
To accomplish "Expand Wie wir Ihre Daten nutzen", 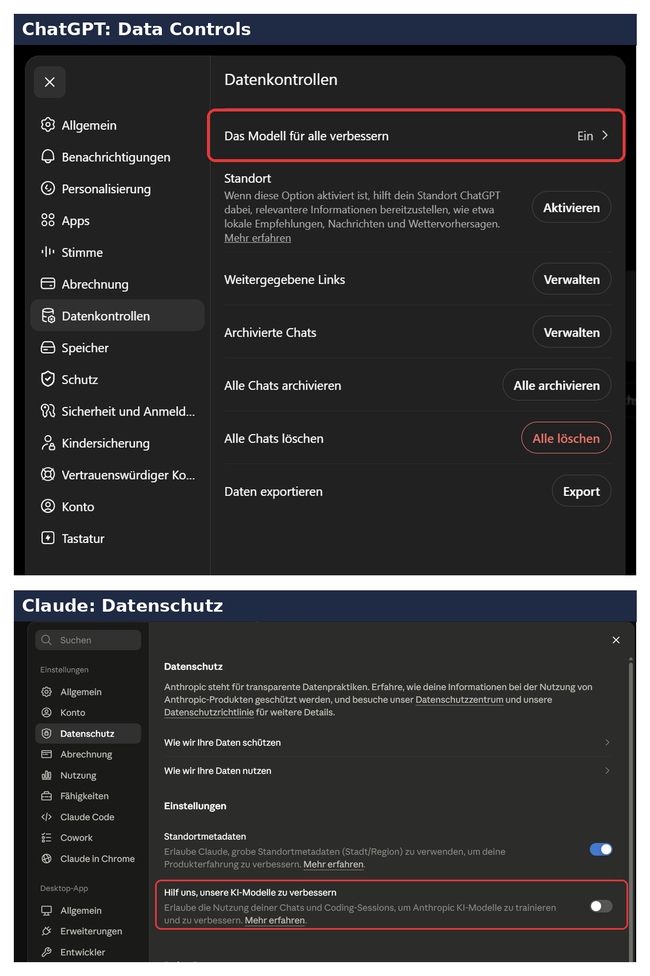I will click(387, 771).
